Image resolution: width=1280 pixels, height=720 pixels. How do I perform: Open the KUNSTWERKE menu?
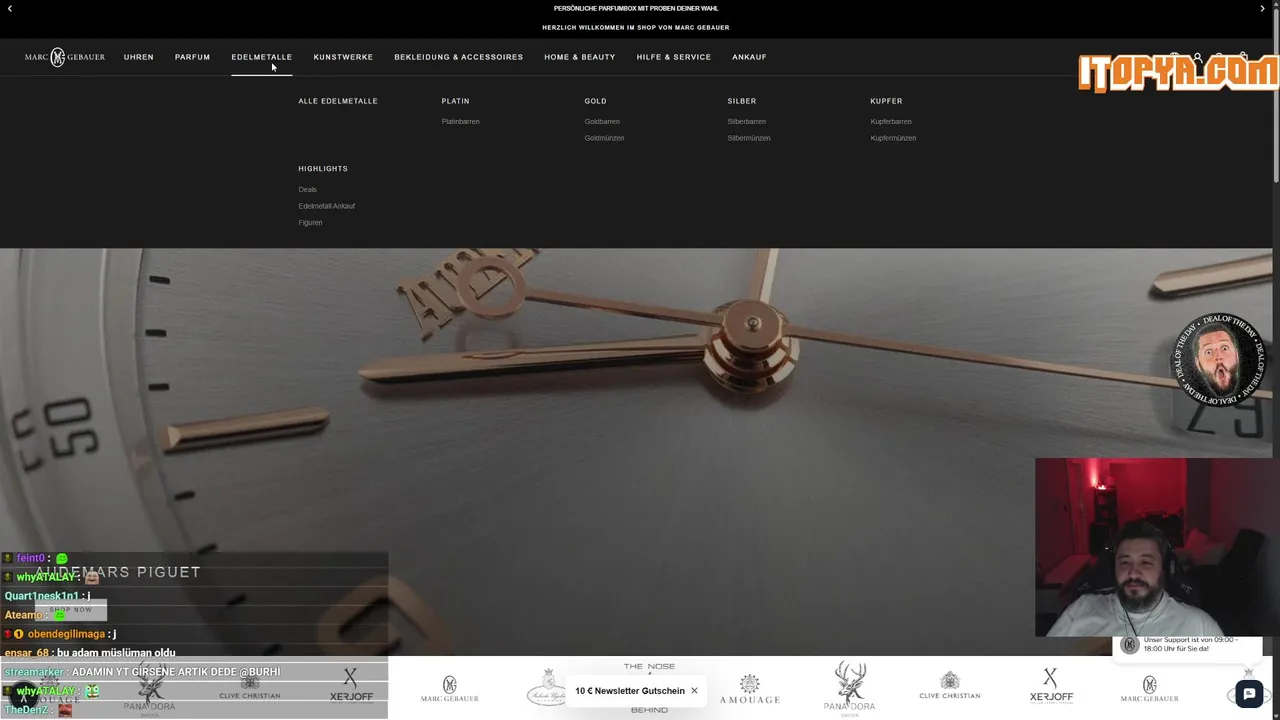click(343, 57)
